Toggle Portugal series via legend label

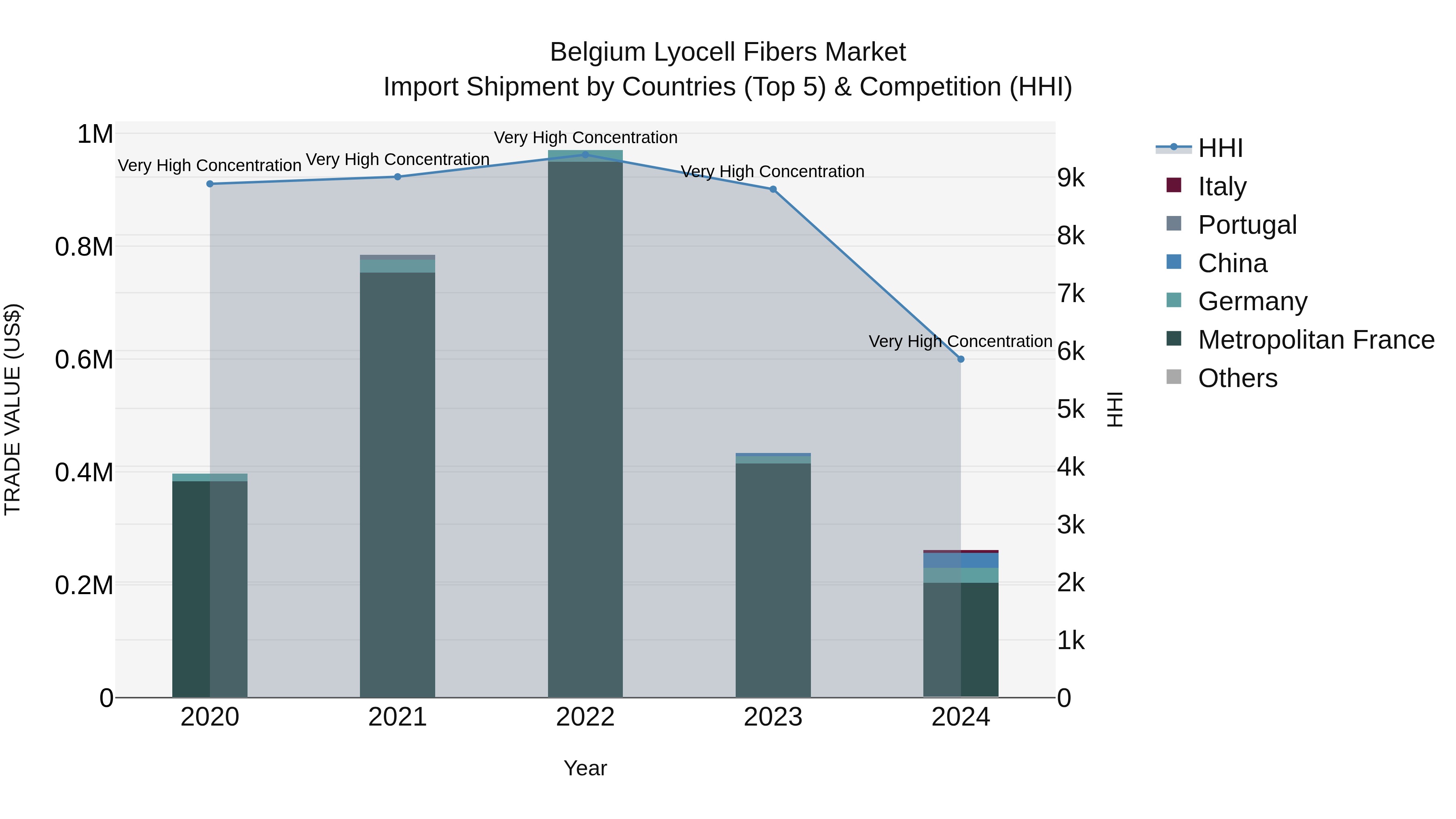point(1247,224)
